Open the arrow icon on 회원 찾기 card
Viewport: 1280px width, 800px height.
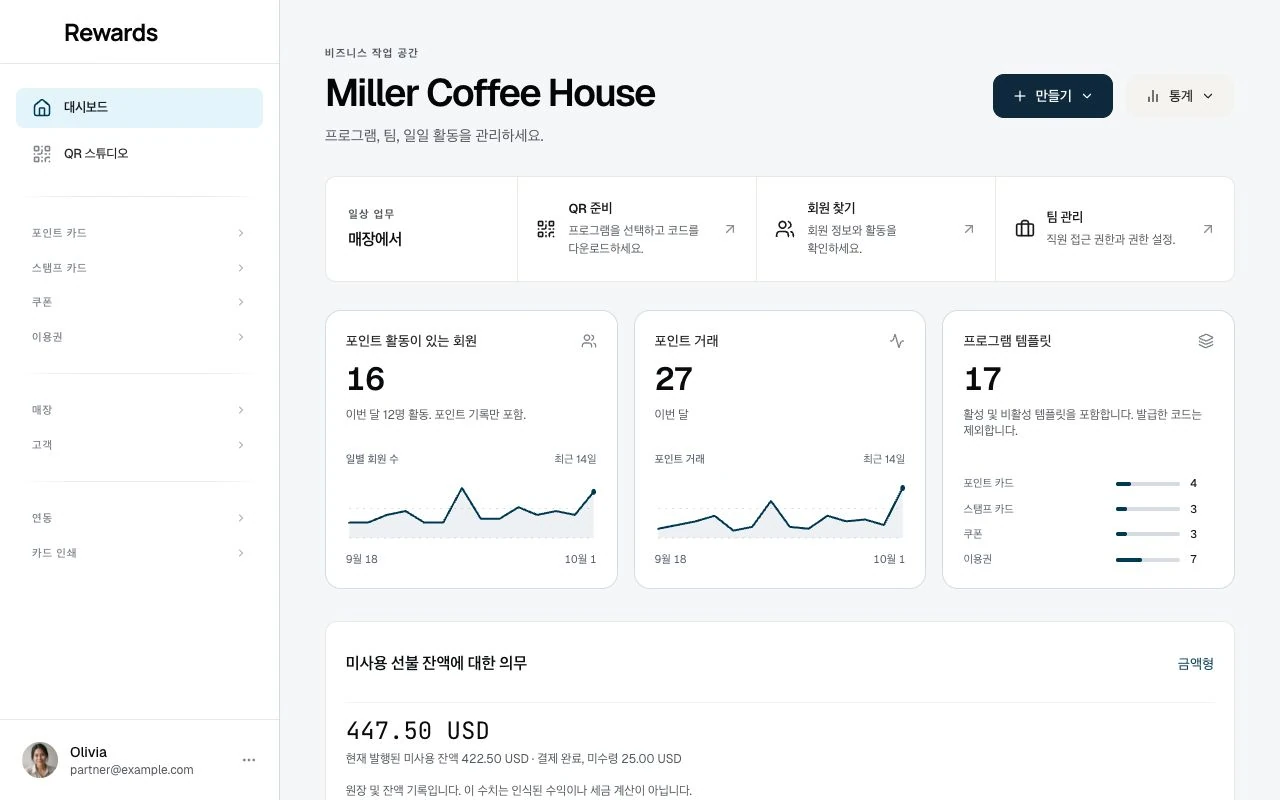point(969,229)
